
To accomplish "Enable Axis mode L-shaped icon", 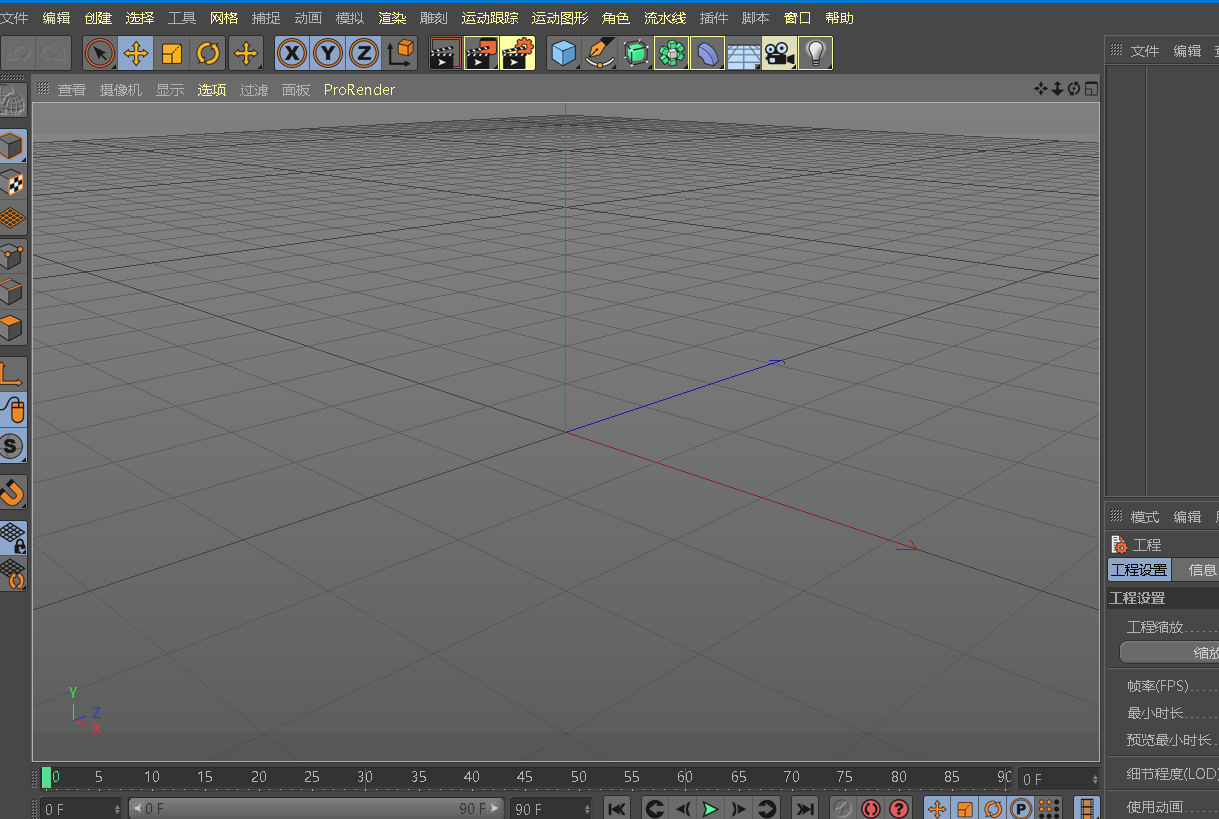I will [x=13, y=374].
